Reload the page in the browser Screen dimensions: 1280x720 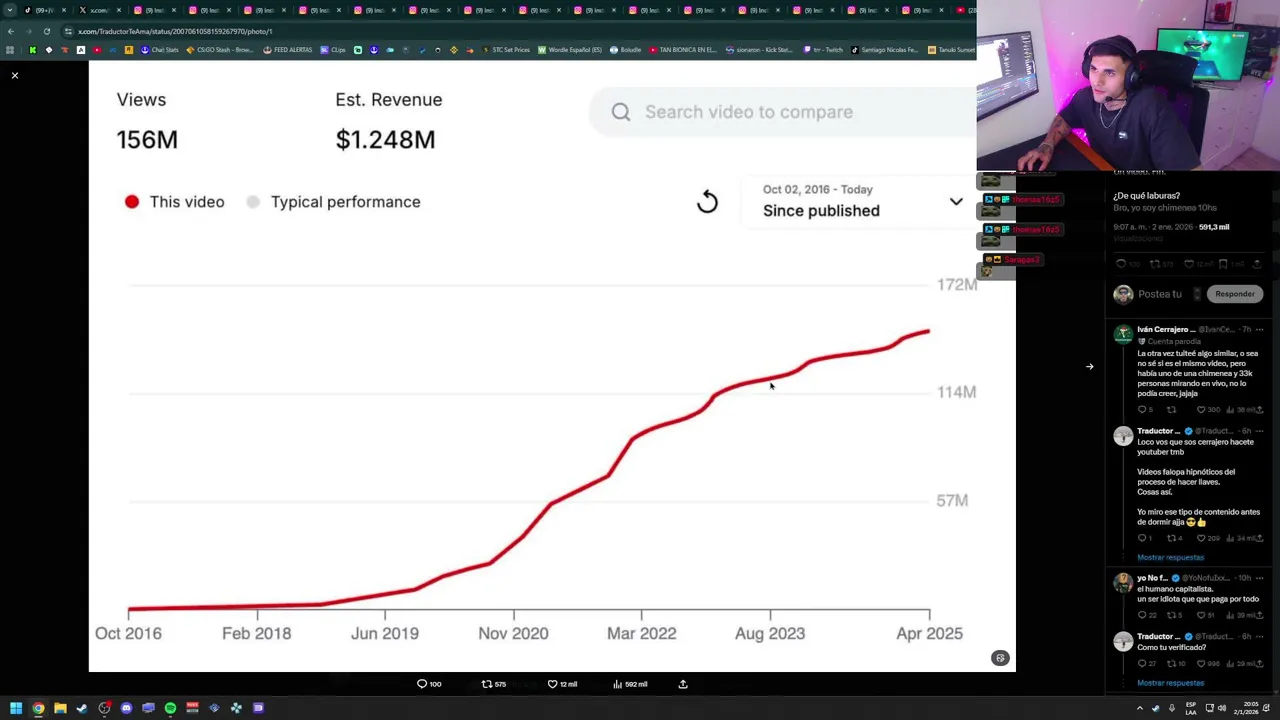(46, 31)
